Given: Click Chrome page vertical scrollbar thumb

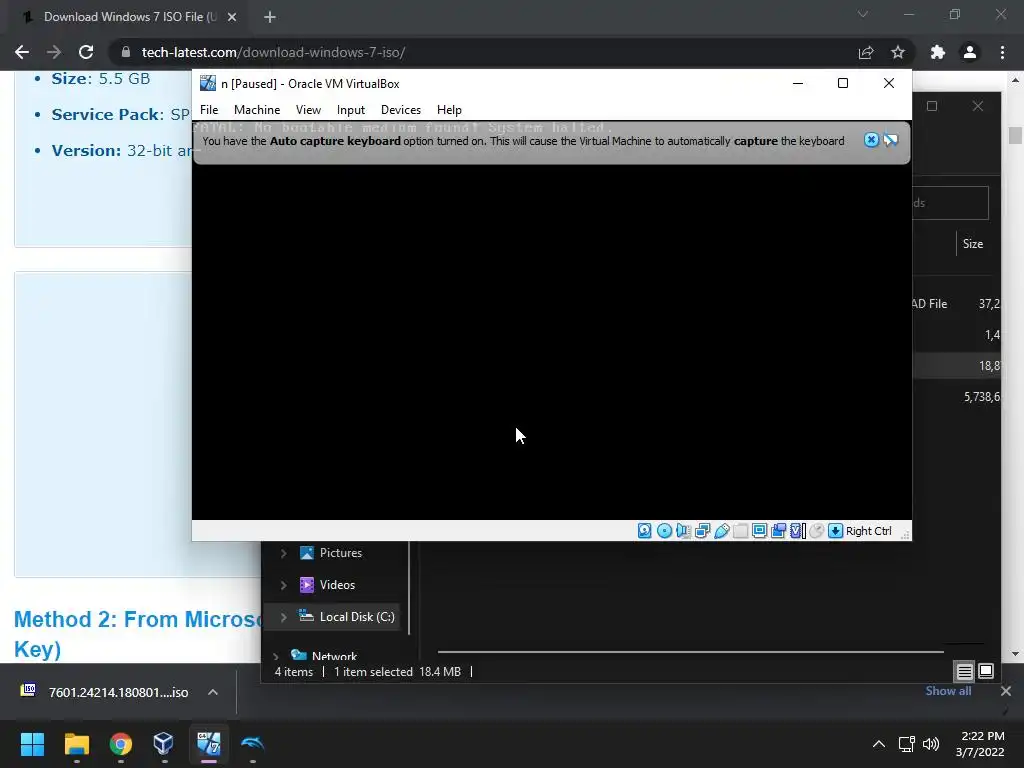Looking at the screenshot, I should [1015, 135].
